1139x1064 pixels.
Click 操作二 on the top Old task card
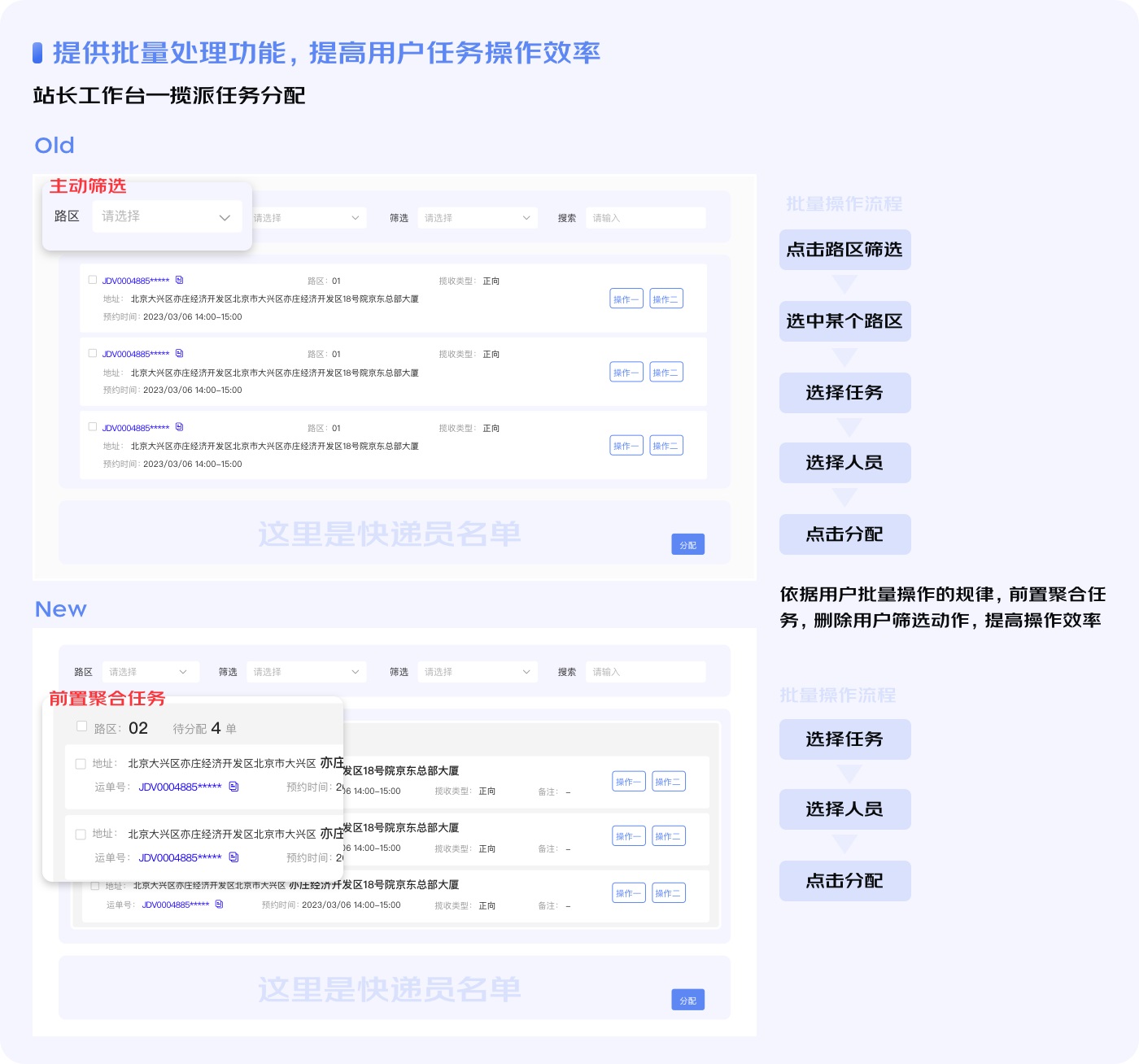click(666, 299)
